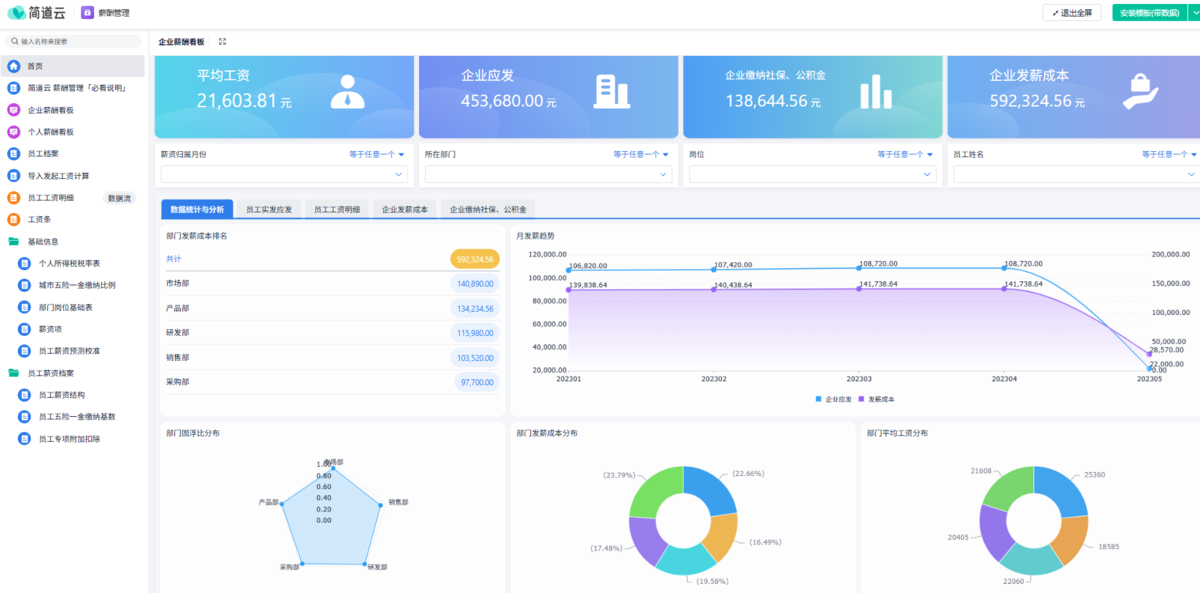Click the 企业薪酬看板 purple dashboard icon in sidebar

coord(14,110)
